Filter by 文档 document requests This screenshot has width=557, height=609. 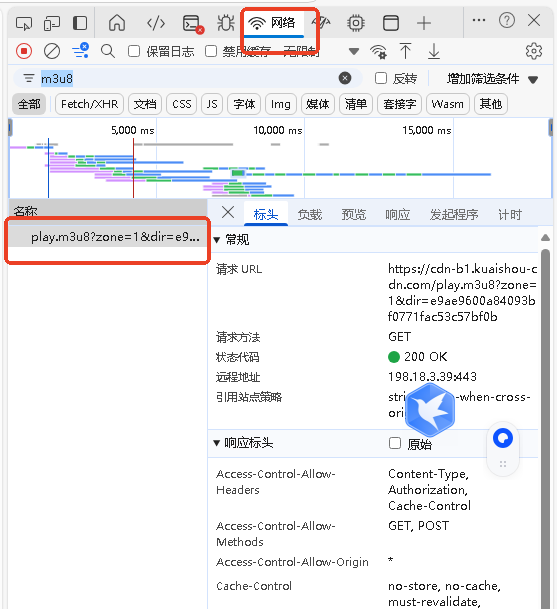pos(144,104)
